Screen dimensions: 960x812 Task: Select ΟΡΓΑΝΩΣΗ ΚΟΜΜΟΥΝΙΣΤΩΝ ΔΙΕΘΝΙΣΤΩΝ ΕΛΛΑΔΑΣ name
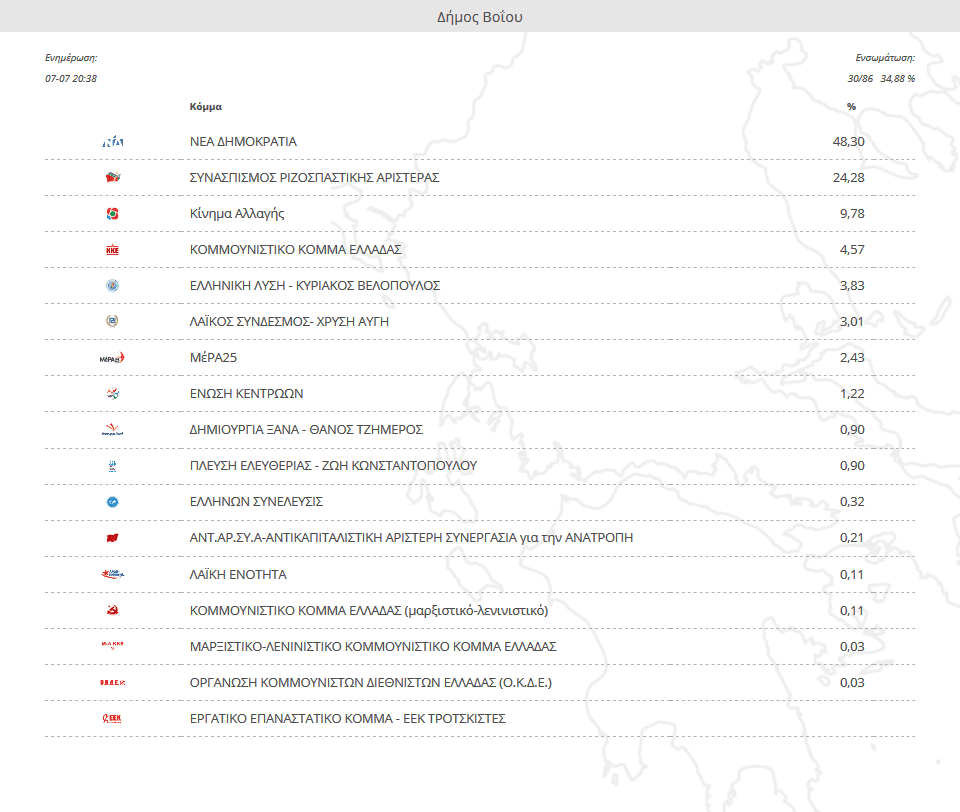[371, 683]
